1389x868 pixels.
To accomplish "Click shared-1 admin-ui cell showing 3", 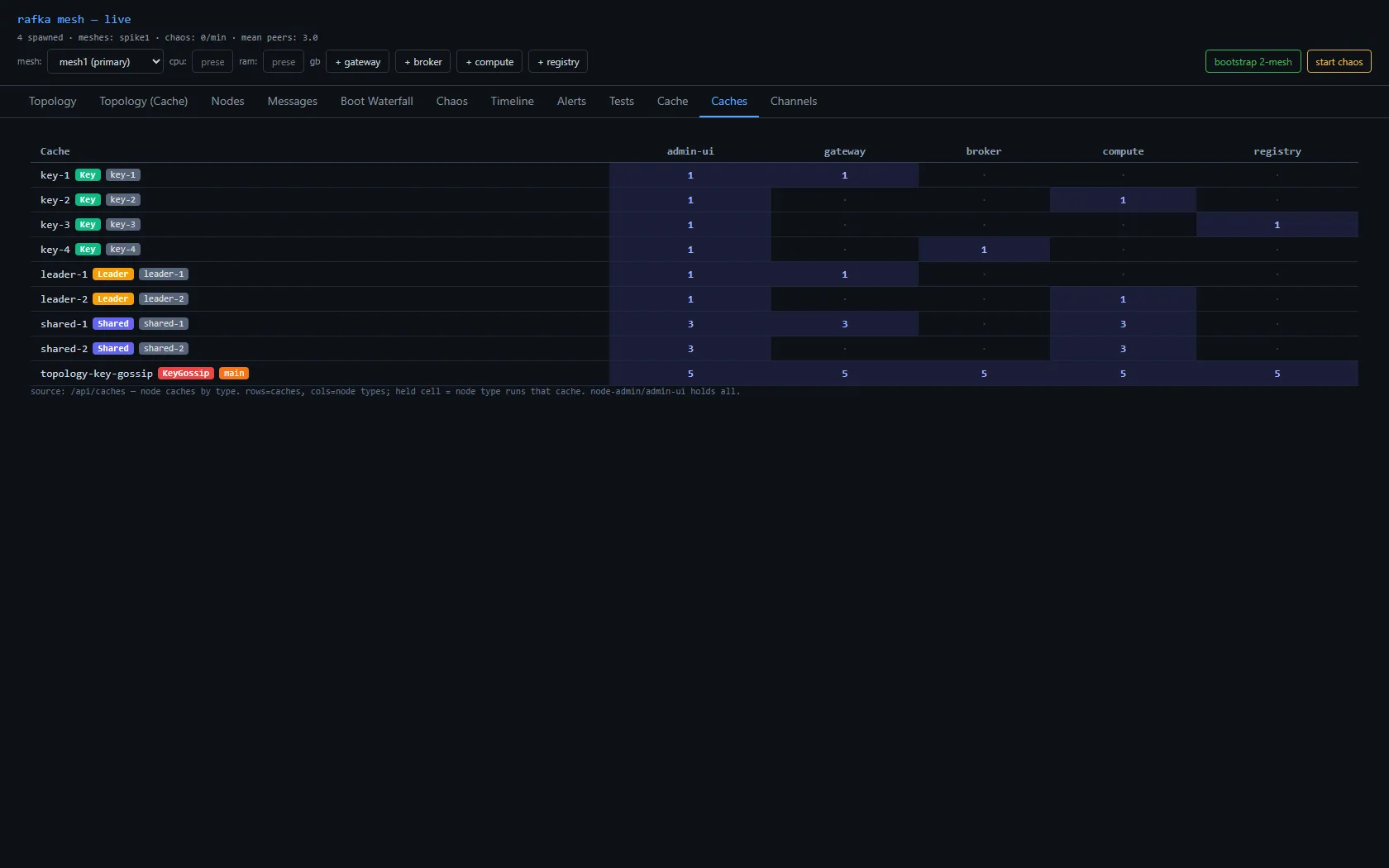I will [690, 324].
